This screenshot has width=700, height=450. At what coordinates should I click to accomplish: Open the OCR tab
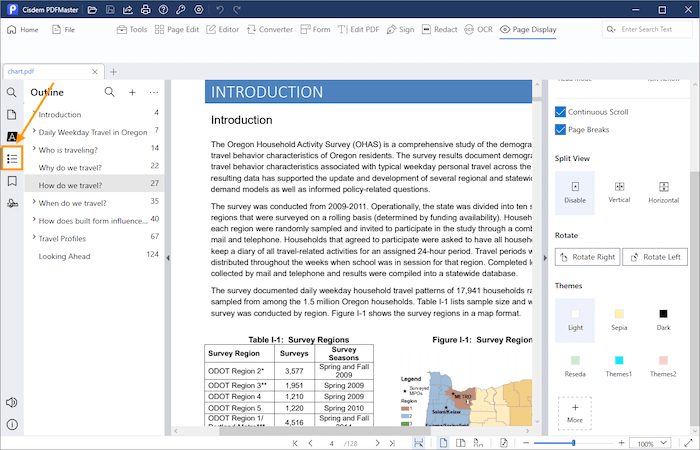point(479,29)
